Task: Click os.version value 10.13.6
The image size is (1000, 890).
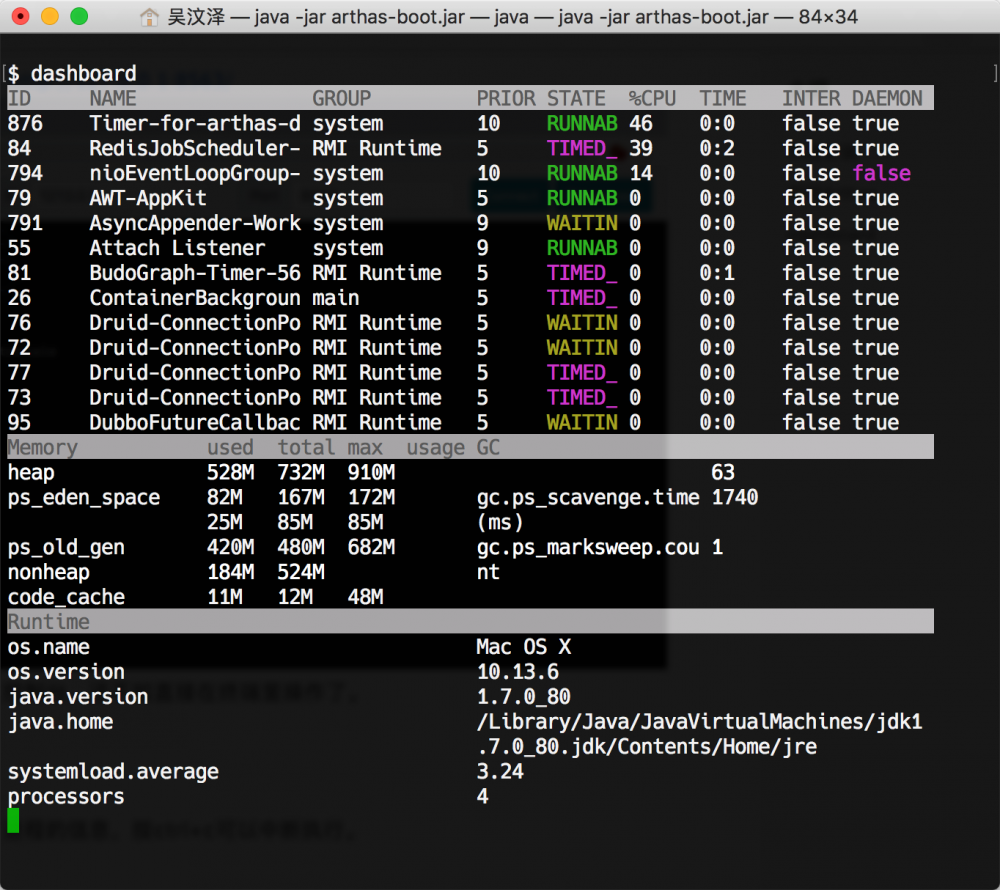Action: [x=517, y=671]
